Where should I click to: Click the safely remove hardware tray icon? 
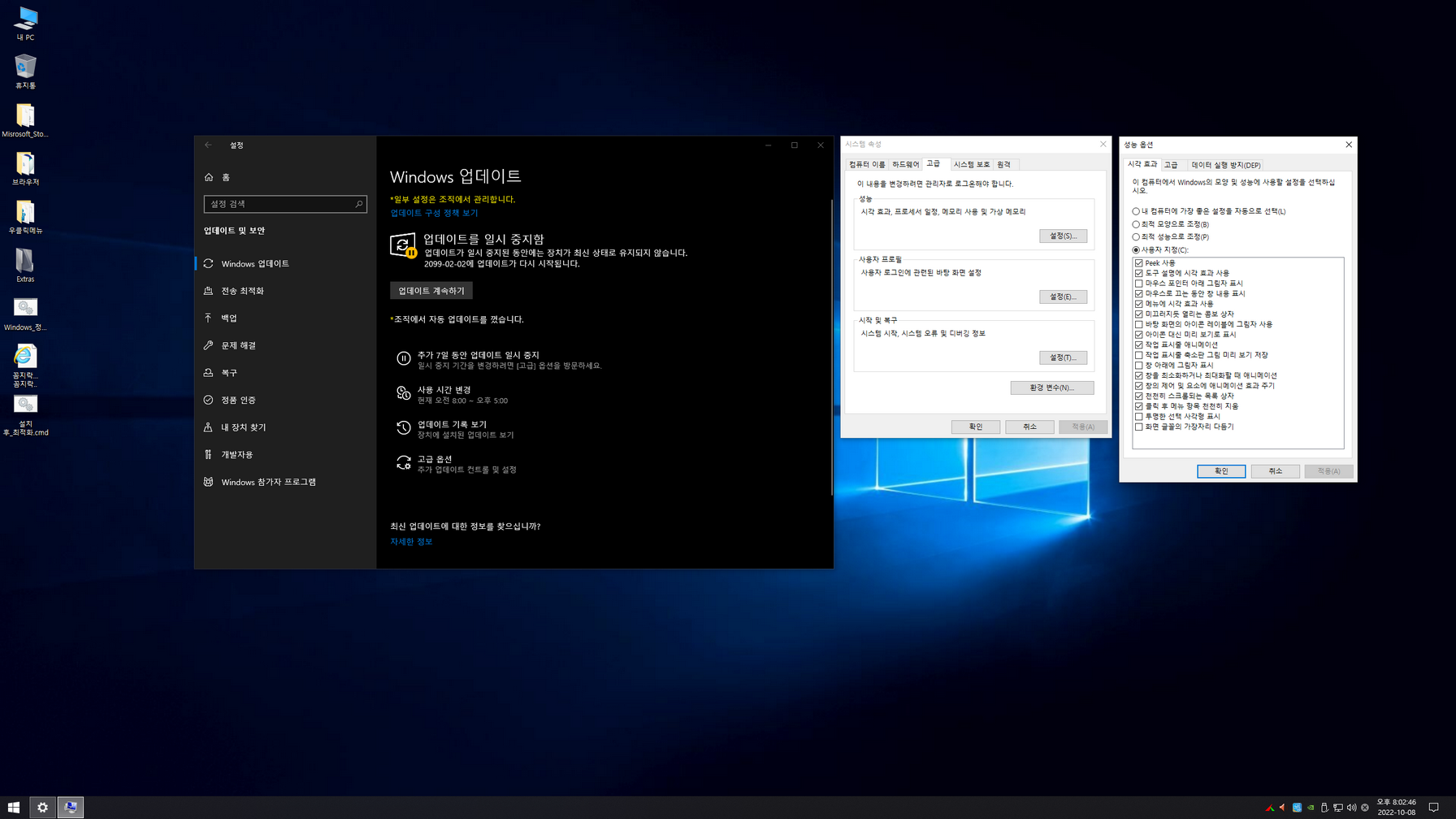tap(1324, 808)
